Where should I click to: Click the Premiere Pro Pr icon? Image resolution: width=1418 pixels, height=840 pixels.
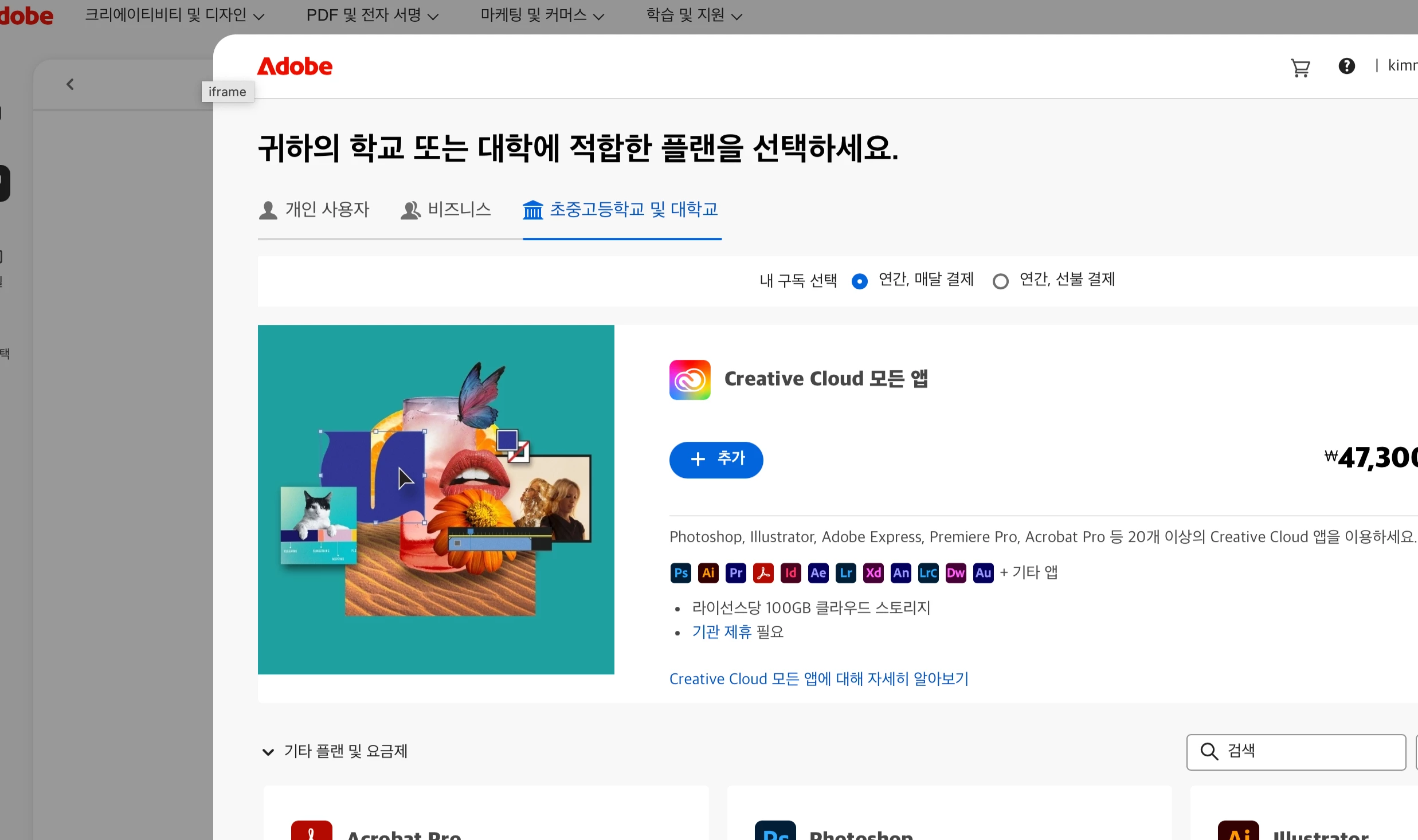click(x=735, y=573)
